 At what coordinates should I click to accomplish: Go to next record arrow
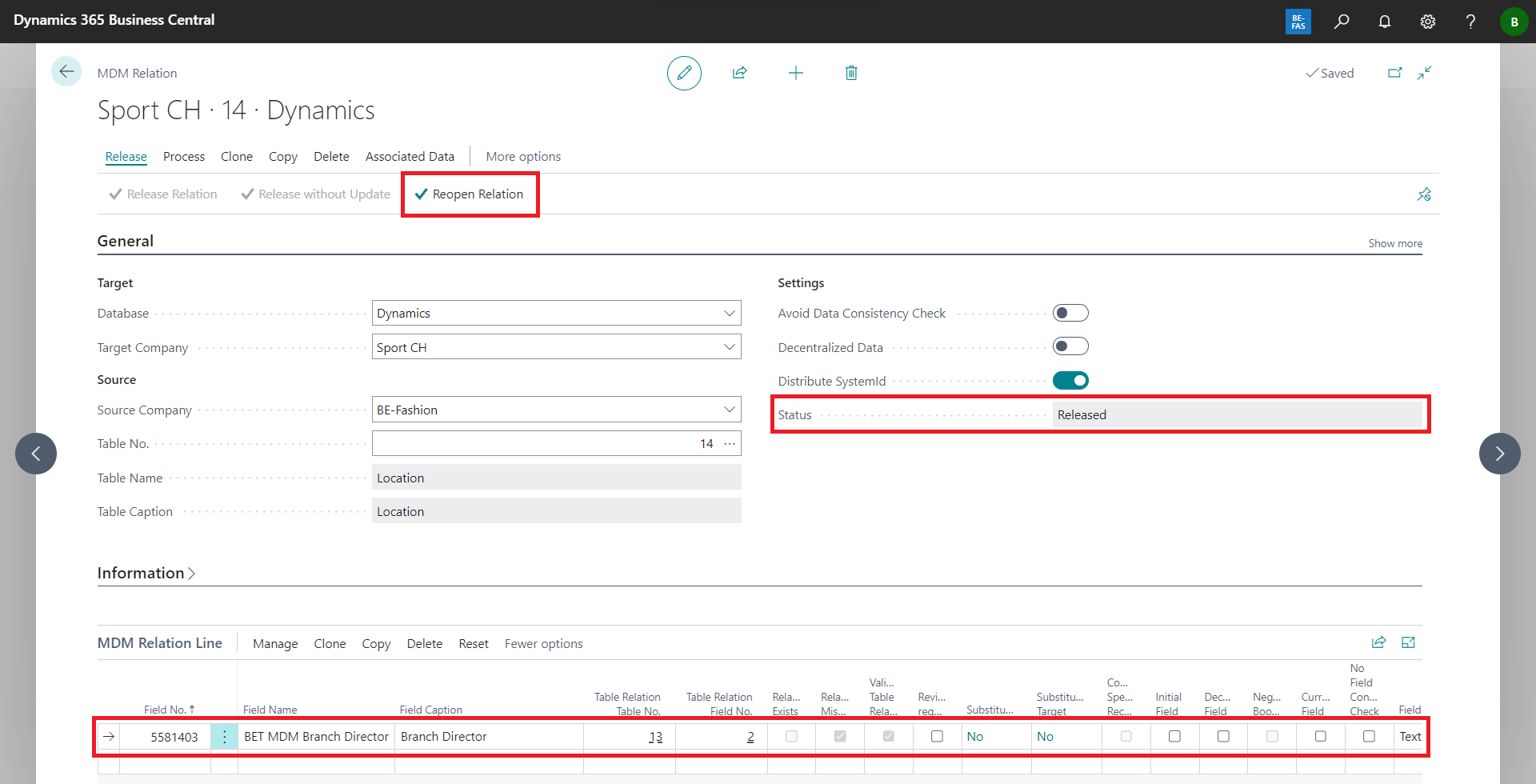coord(1500,454)
